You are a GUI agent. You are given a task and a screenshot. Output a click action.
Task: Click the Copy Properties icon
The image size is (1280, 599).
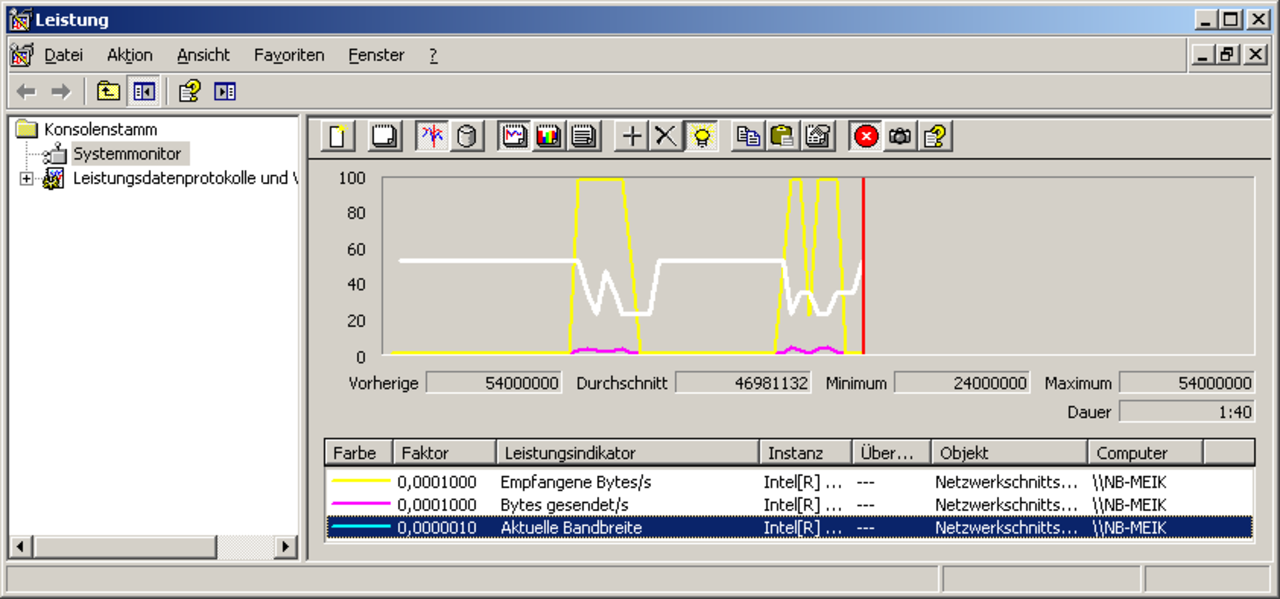tap(748, 136)
